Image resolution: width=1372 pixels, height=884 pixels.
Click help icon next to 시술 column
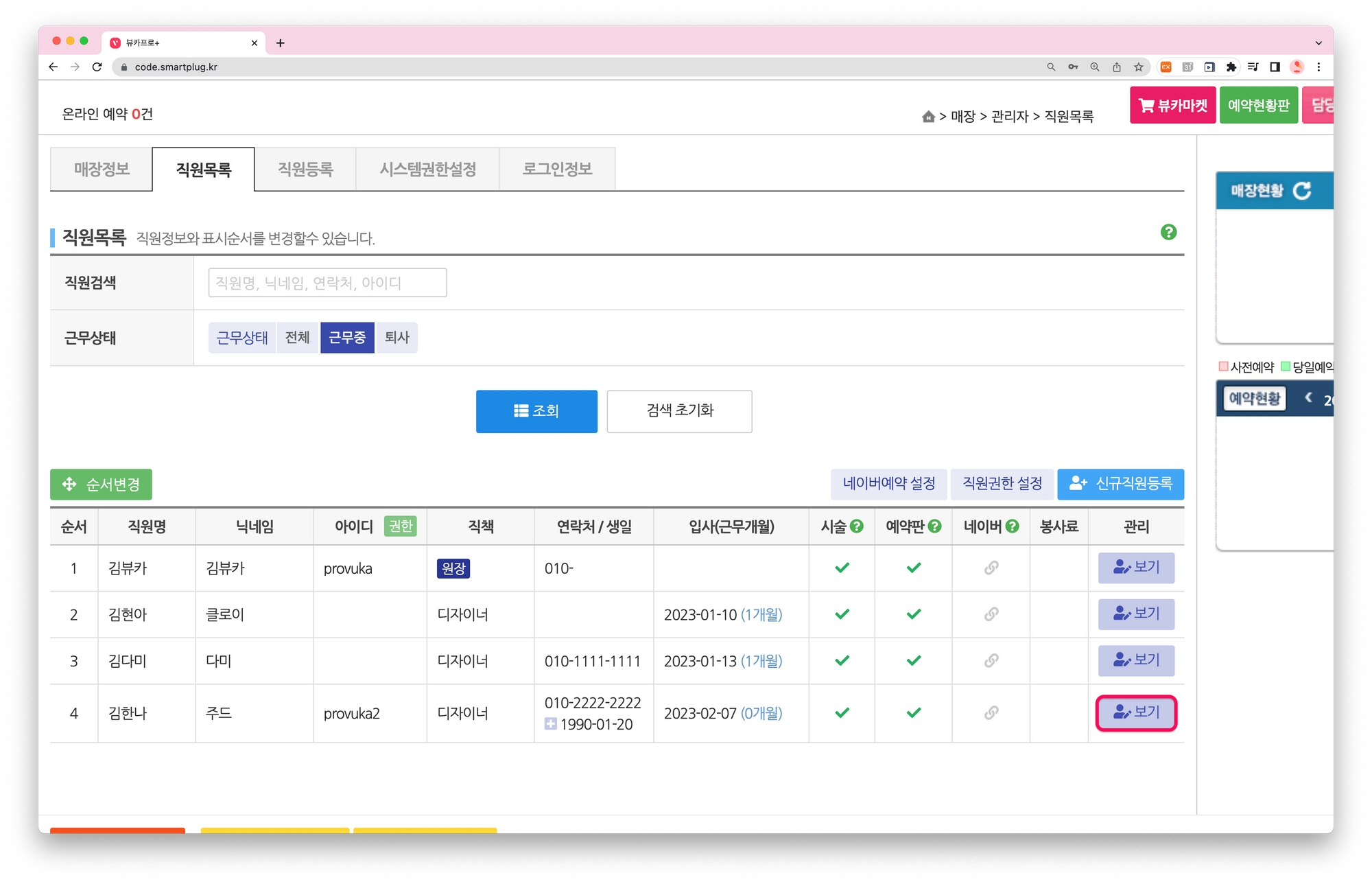pyautogui.click(x=857, y=526)
